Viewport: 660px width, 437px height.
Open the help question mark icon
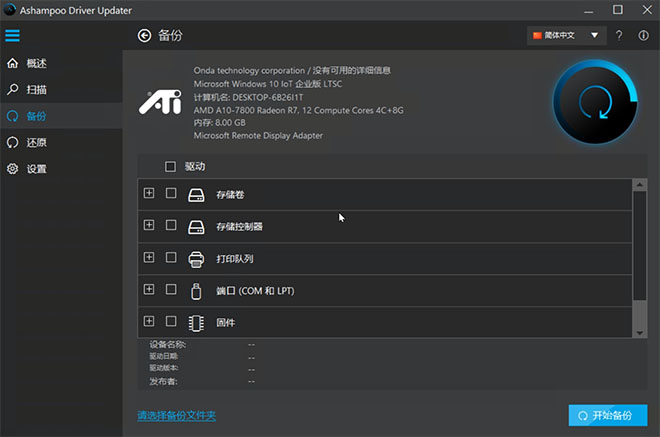point(619,35)
